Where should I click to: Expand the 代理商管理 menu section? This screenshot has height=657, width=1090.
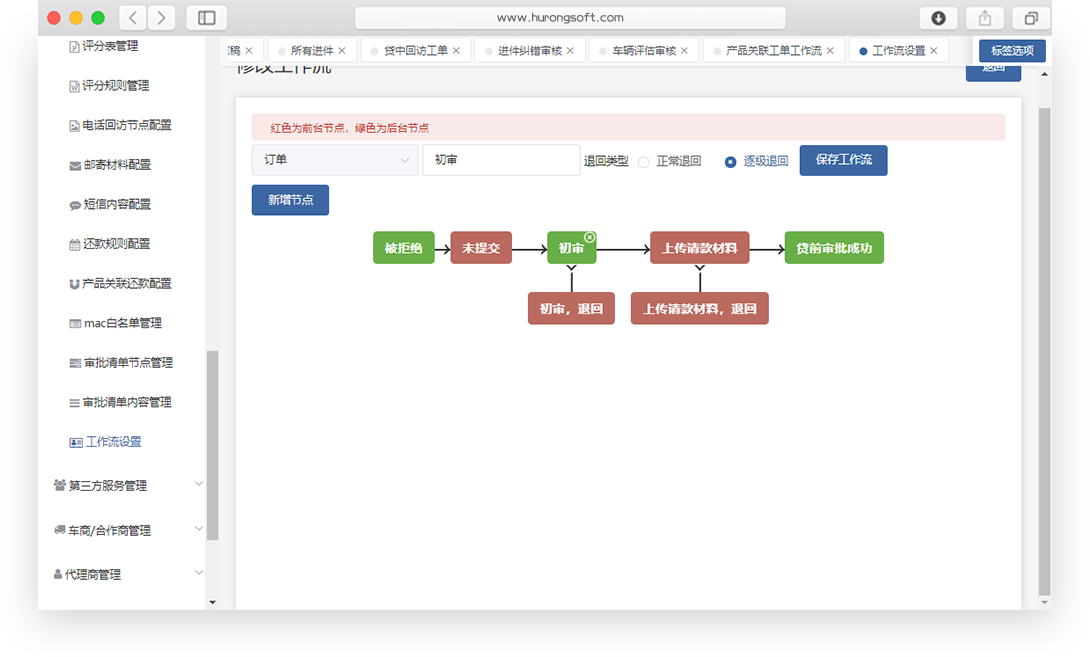(x=127, y=574)
